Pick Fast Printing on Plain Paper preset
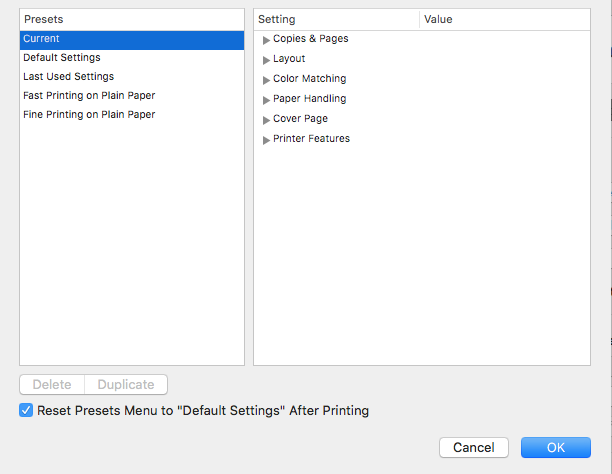The width and height of the screenshot is (612, 474). click(89, 96)
